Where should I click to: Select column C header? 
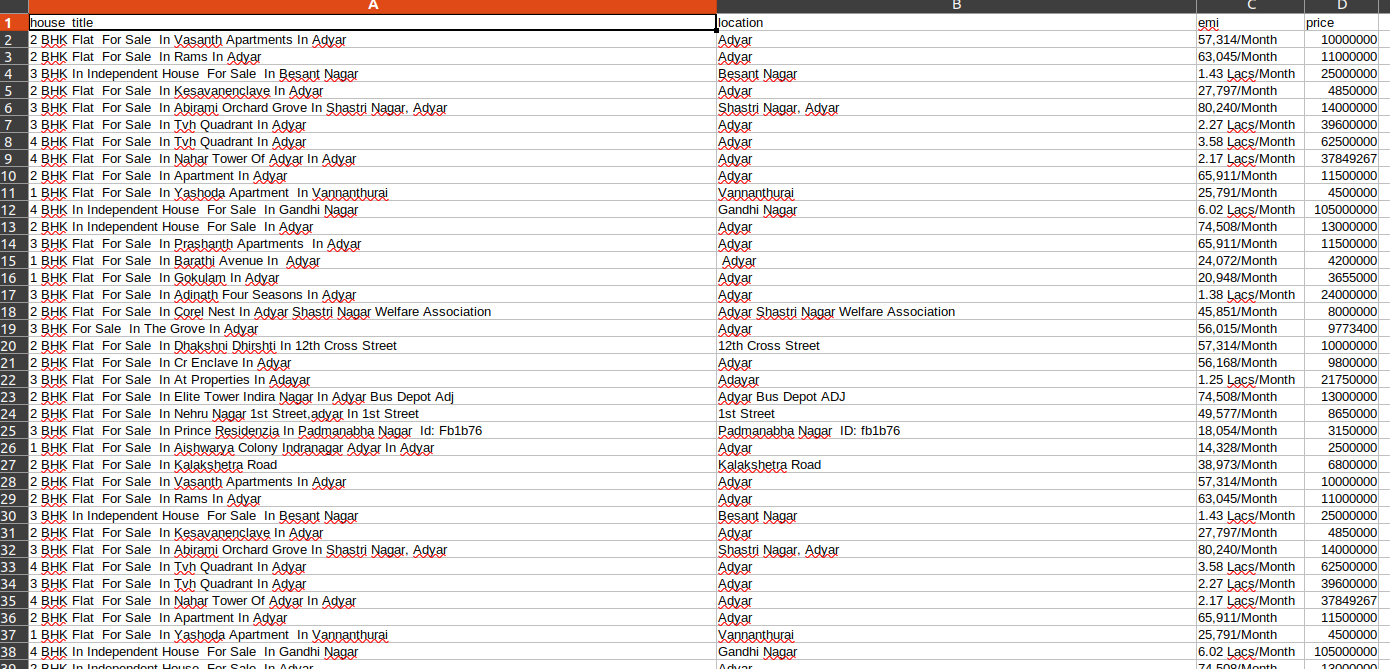(1250, 6)
